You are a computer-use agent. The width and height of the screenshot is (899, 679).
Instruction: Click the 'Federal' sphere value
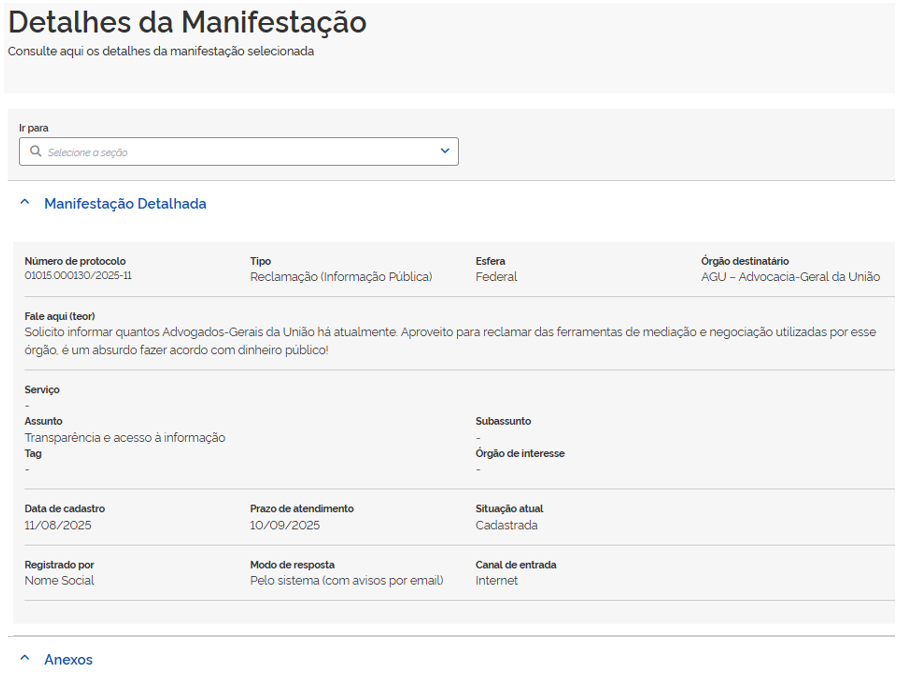496,277
